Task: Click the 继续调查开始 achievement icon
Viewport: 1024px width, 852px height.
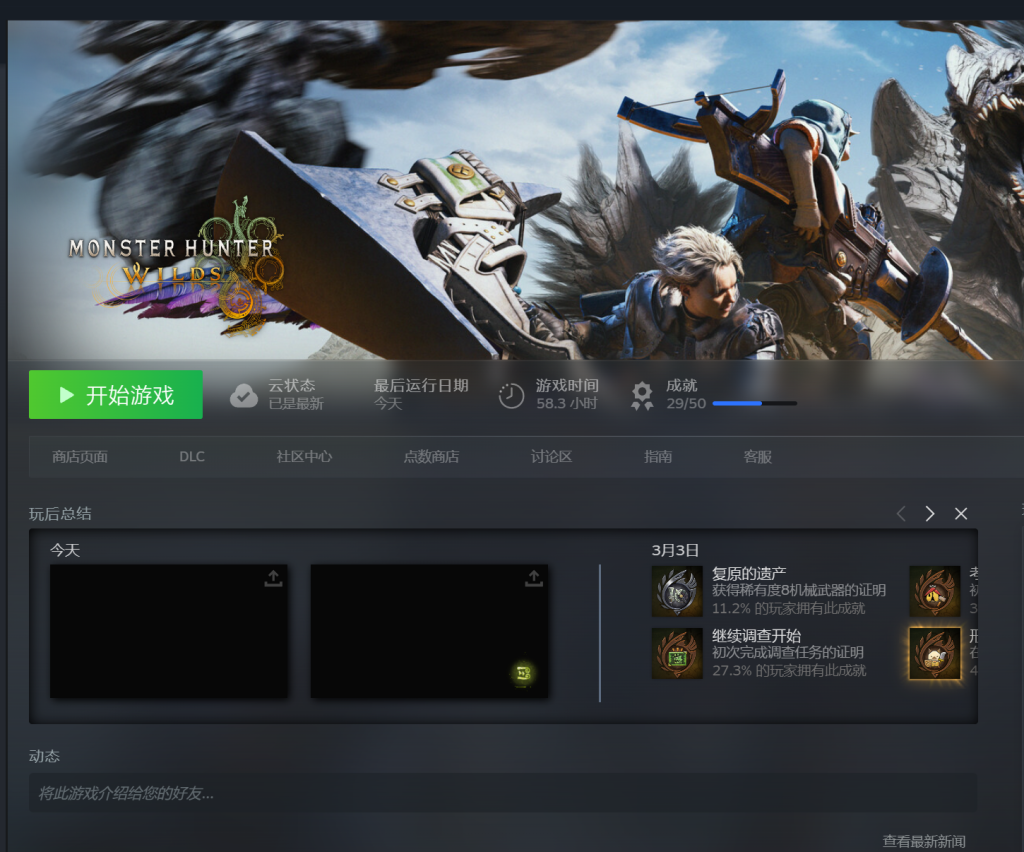Action: pyautogui.click(x=677, y=654)
